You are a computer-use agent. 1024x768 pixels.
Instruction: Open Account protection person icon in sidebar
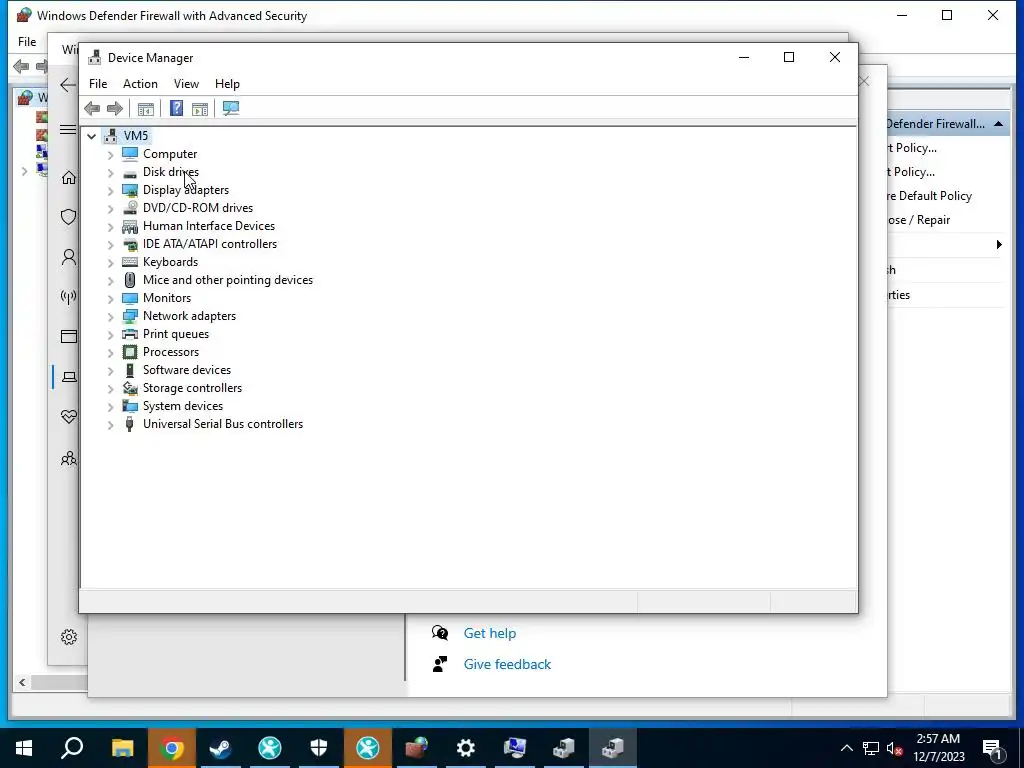click(x=69, y=257)
